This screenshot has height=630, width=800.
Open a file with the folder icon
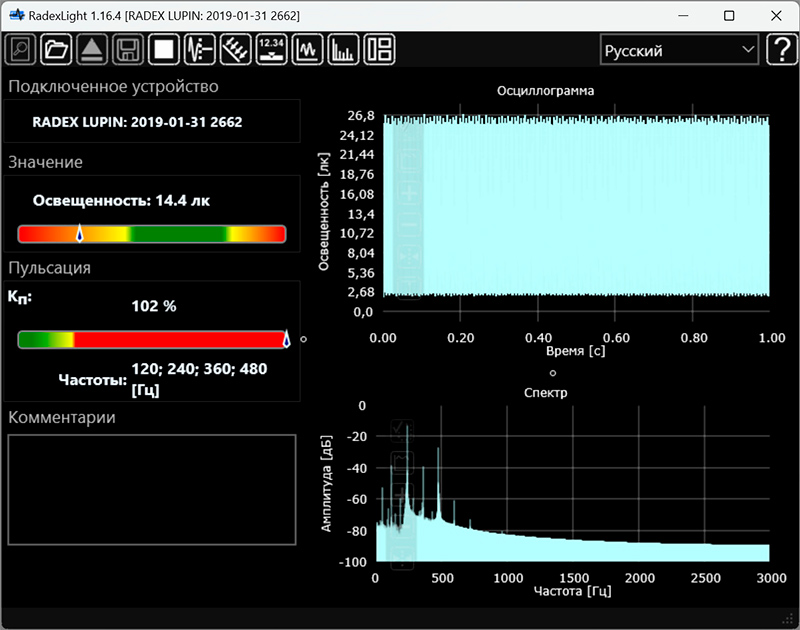point(56,49)
